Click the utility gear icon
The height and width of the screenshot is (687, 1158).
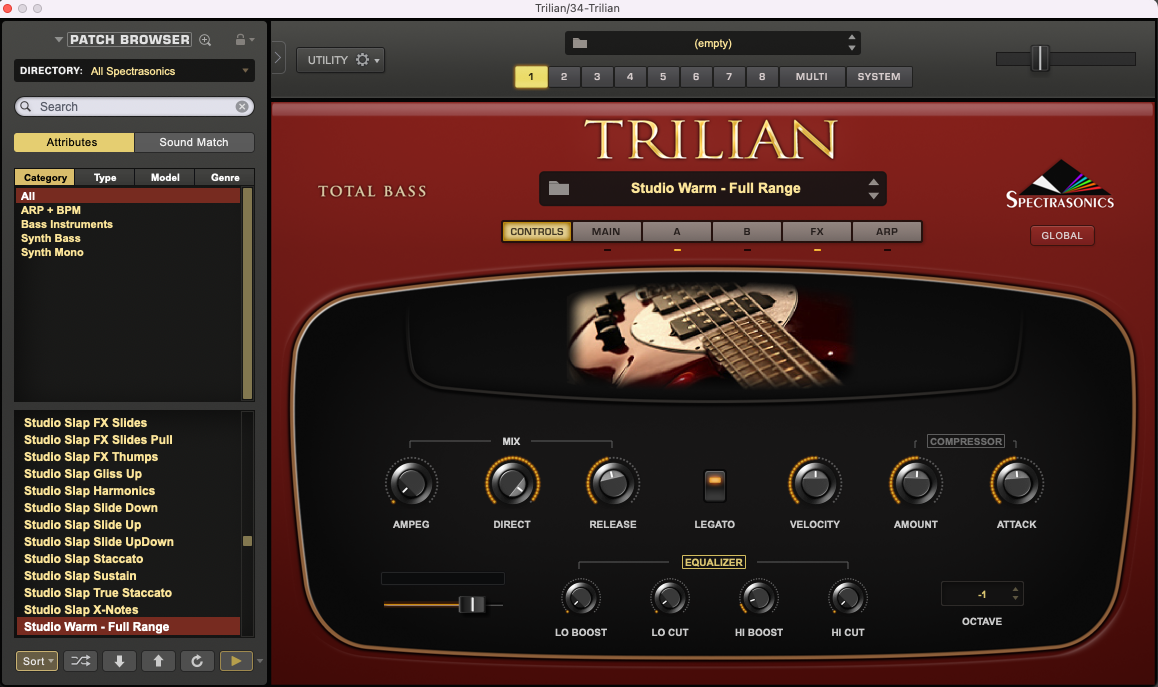click(362, 60)
